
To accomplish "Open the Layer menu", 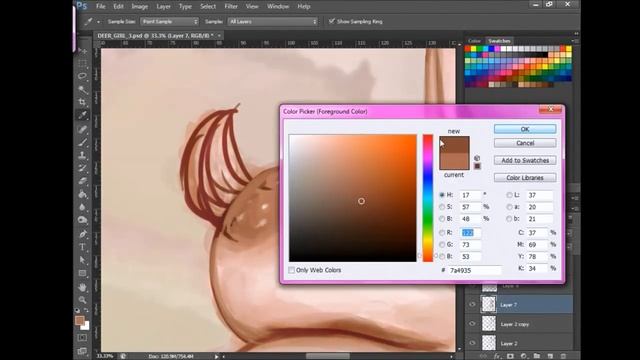I will pyautogui.click(x=164, y=7).
